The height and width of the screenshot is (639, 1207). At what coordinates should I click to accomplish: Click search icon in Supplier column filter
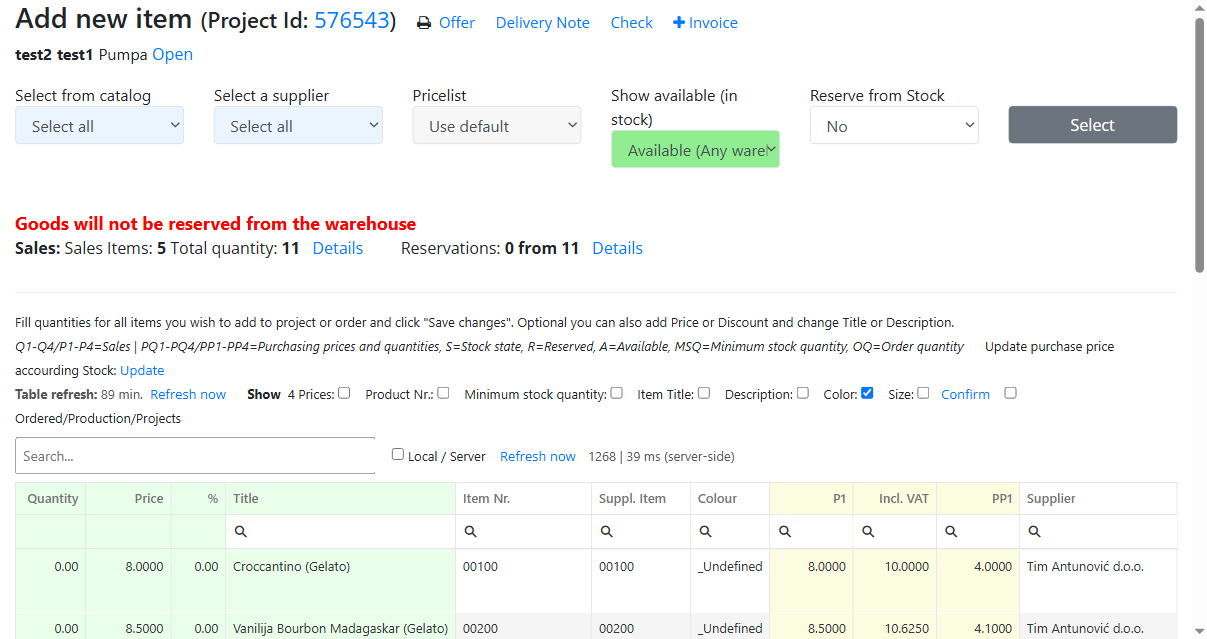coord(1033,532)
